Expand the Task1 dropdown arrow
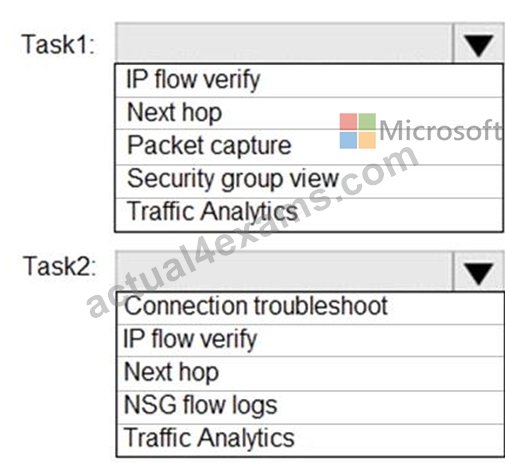The height and width of the screenshot is (463, 505). tap(479, 43)
